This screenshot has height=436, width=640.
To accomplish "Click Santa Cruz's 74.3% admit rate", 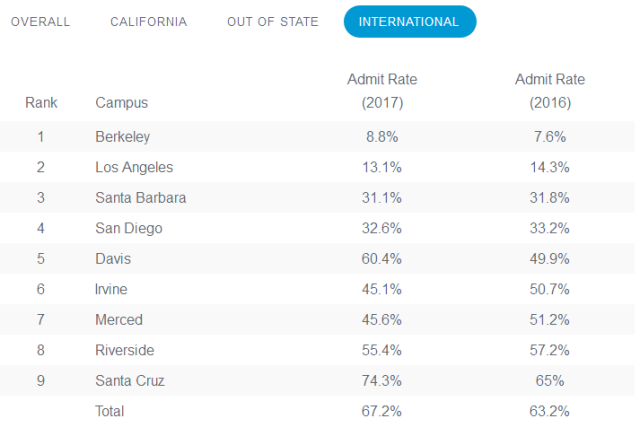I will tap(382, 381).
